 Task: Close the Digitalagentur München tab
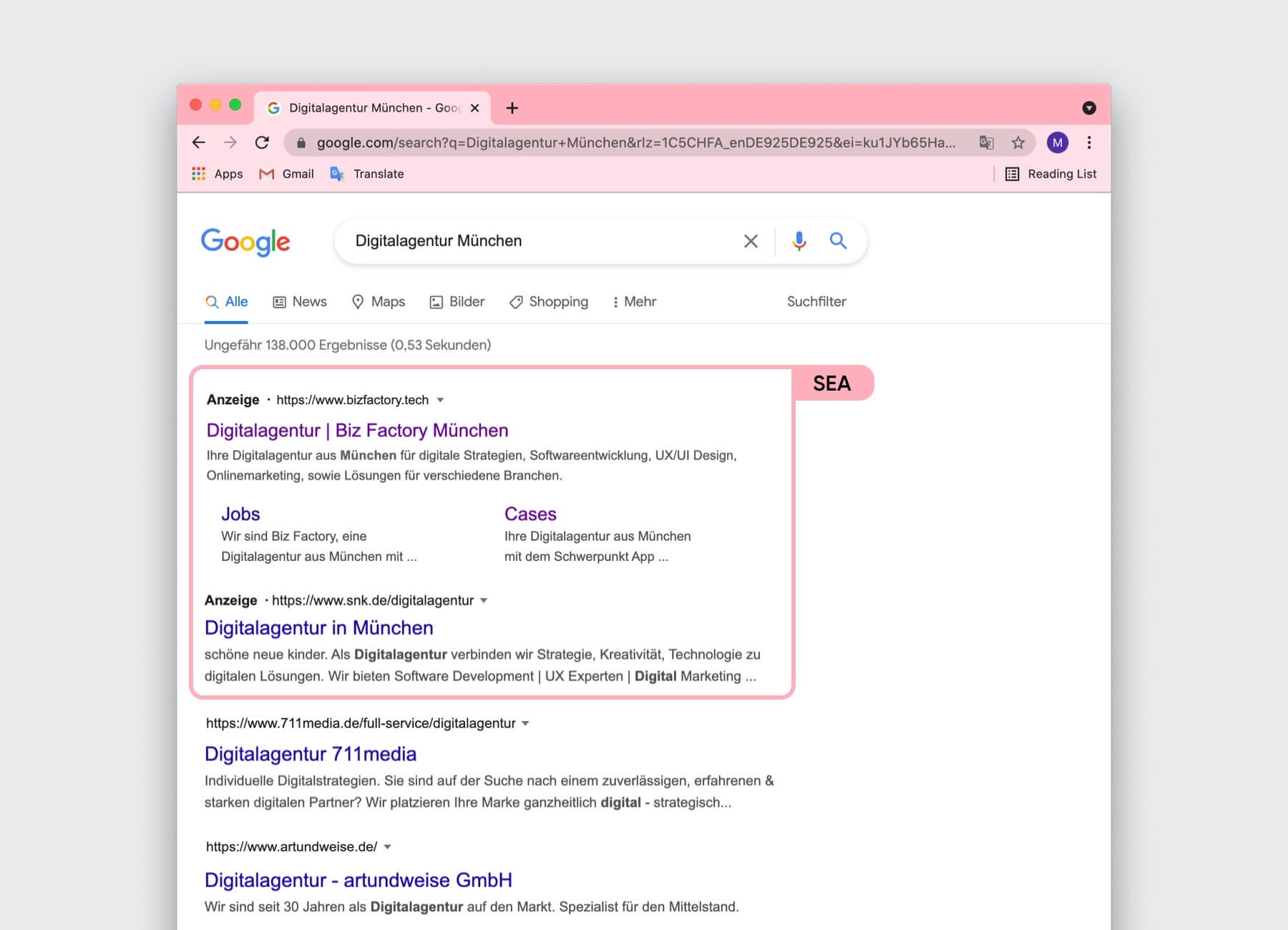coord(475,108)
